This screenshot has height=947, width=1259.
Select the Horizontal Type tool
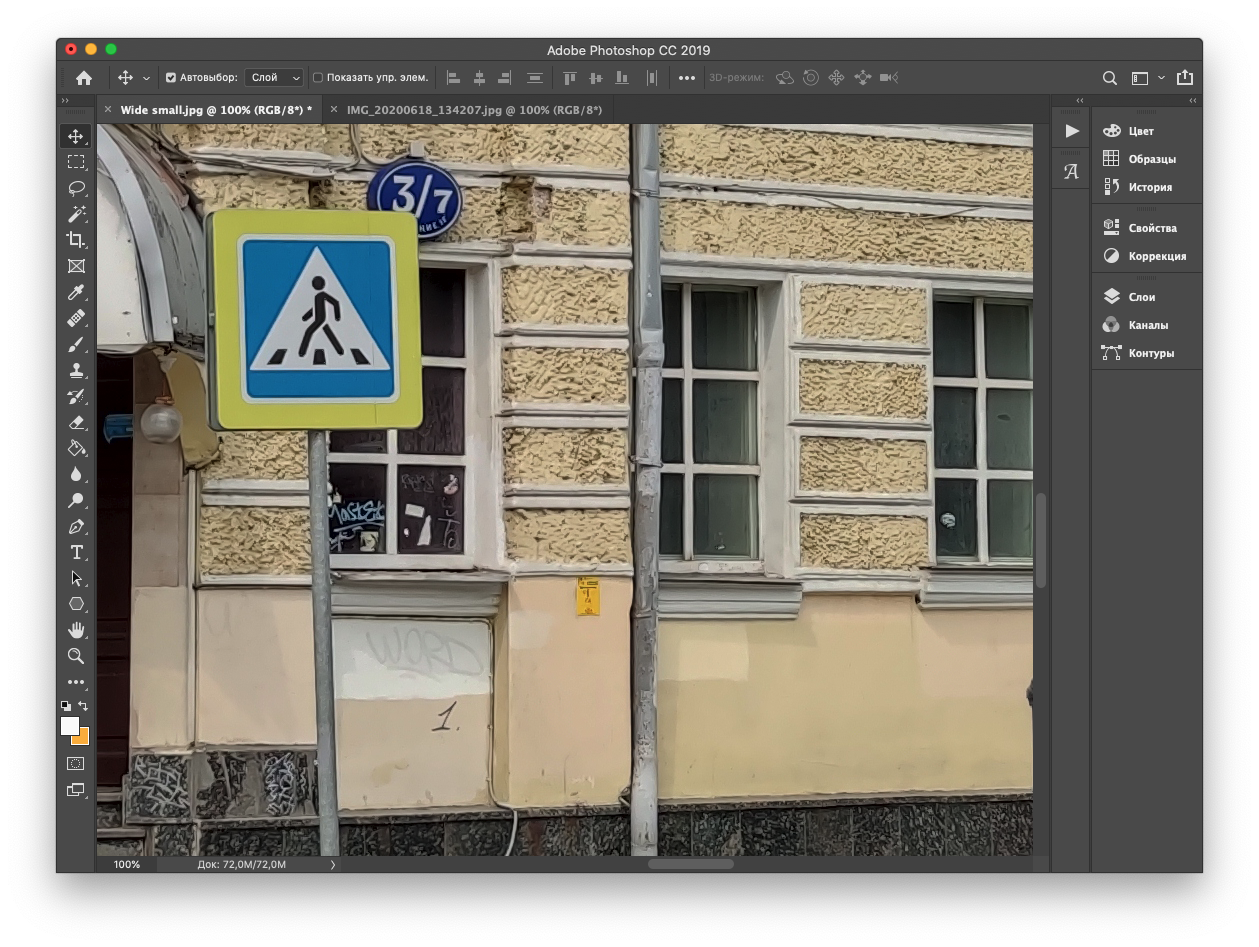76,552
